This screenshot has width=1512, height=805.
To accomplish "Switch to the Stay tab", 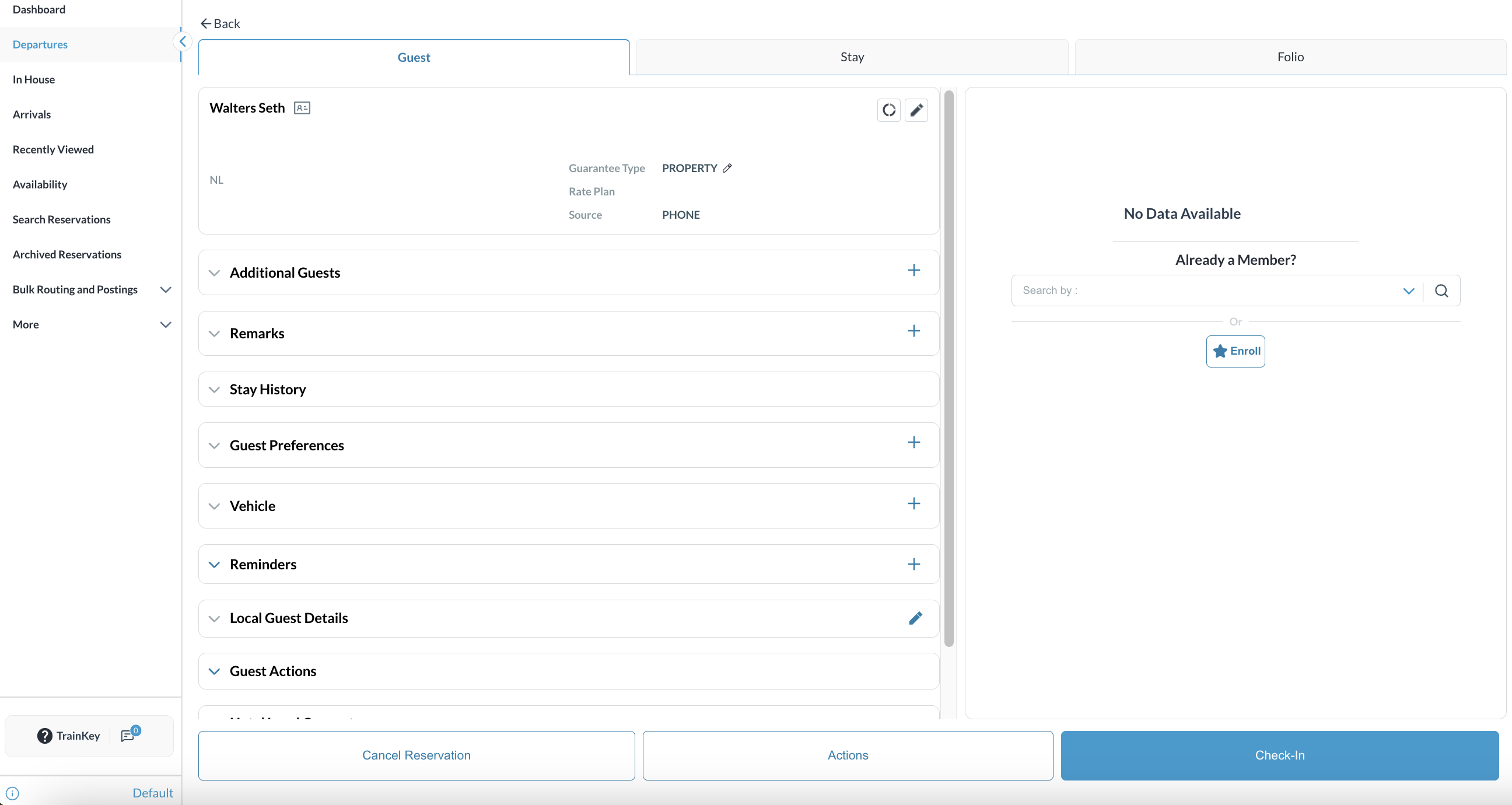I will tap(852, 57).
